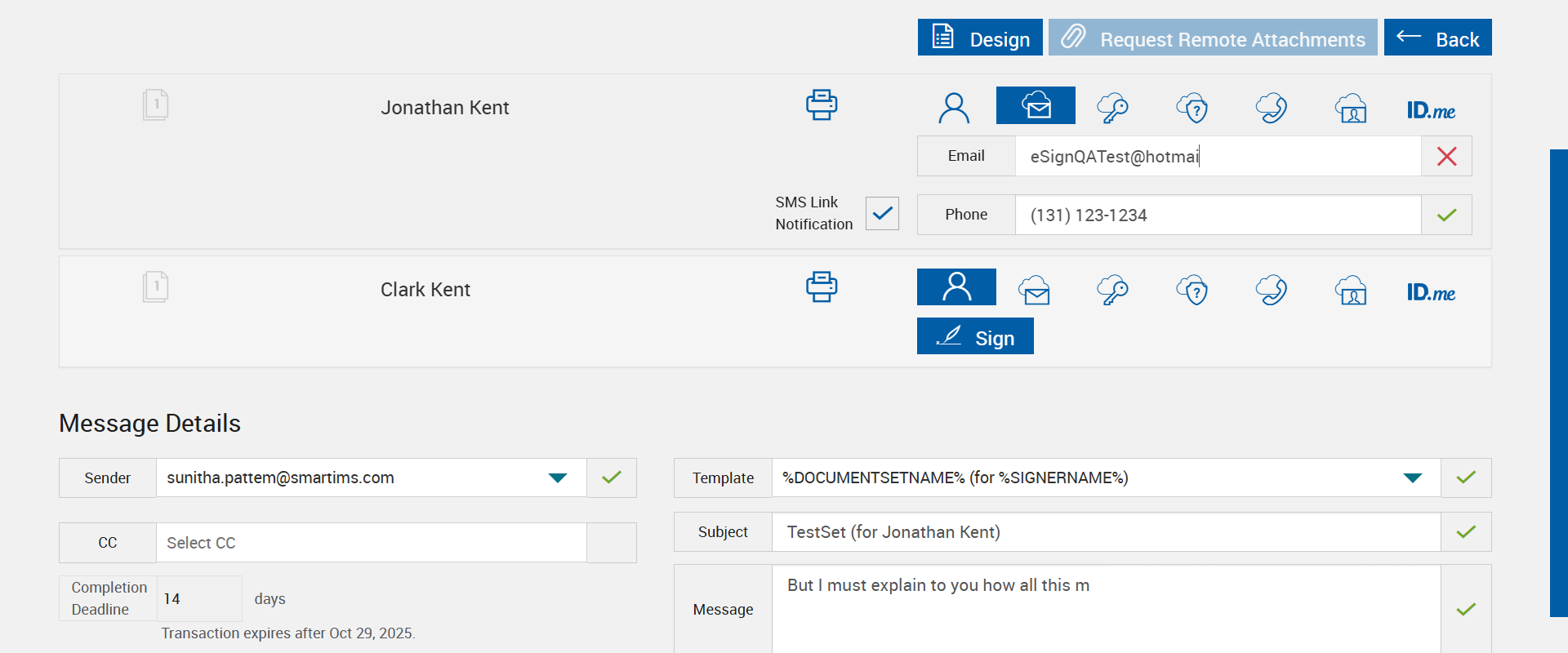Viewport: 1568px width, 653px height.
Task: Open the Sender dropdown
Action: tap(558, 478)
